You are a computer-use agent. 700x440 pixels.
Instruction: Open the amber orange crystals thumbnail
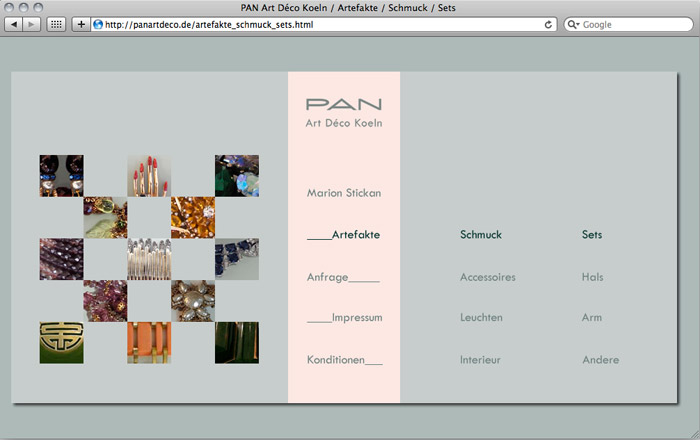click(193, 217)
